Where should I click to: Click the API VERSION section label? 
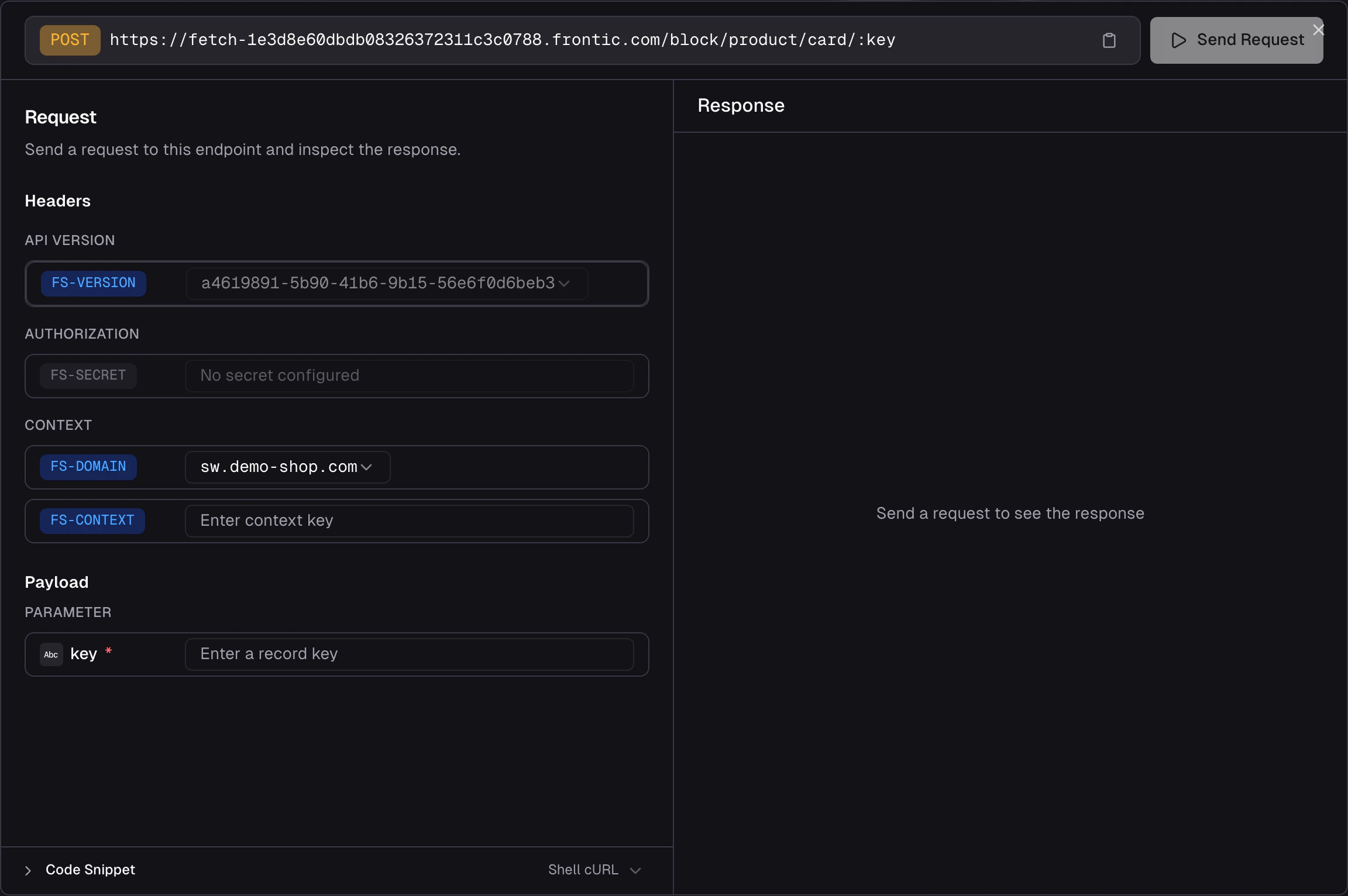[70, 240]
